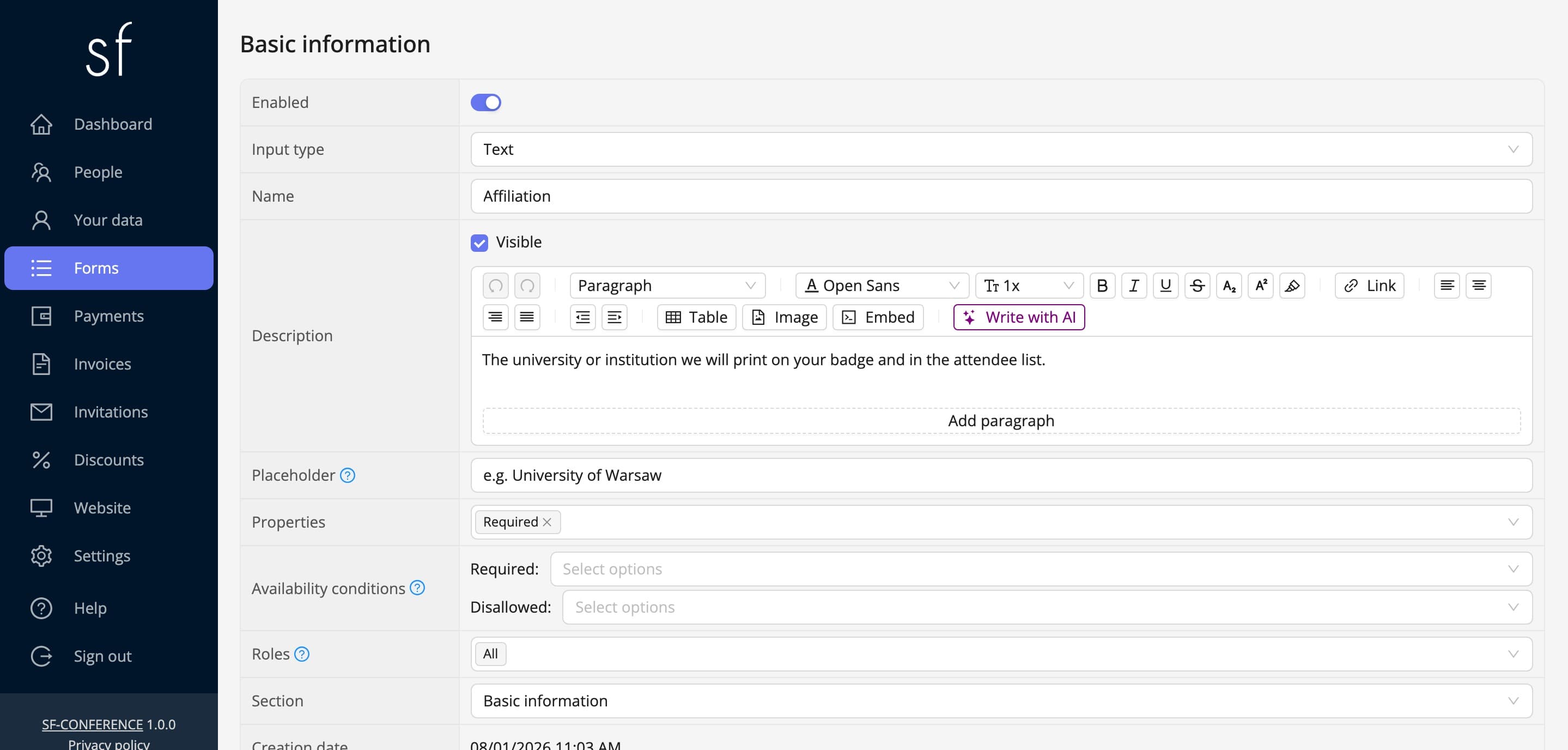The height and width of the screenshot is (750, 1568).
Task: Open Help page
Action: pyautogui.click(x=109, y=608)
